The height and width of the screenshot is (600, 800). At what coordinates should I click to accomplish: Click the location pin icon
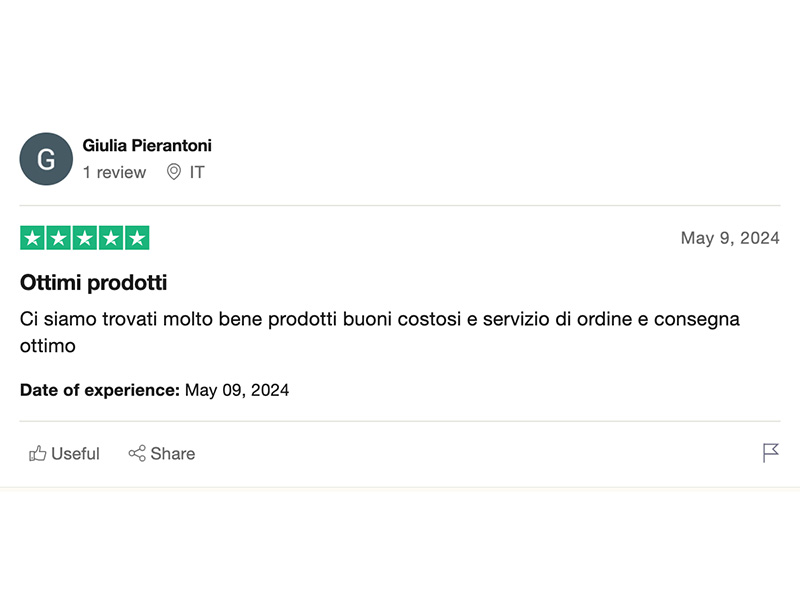174,172
